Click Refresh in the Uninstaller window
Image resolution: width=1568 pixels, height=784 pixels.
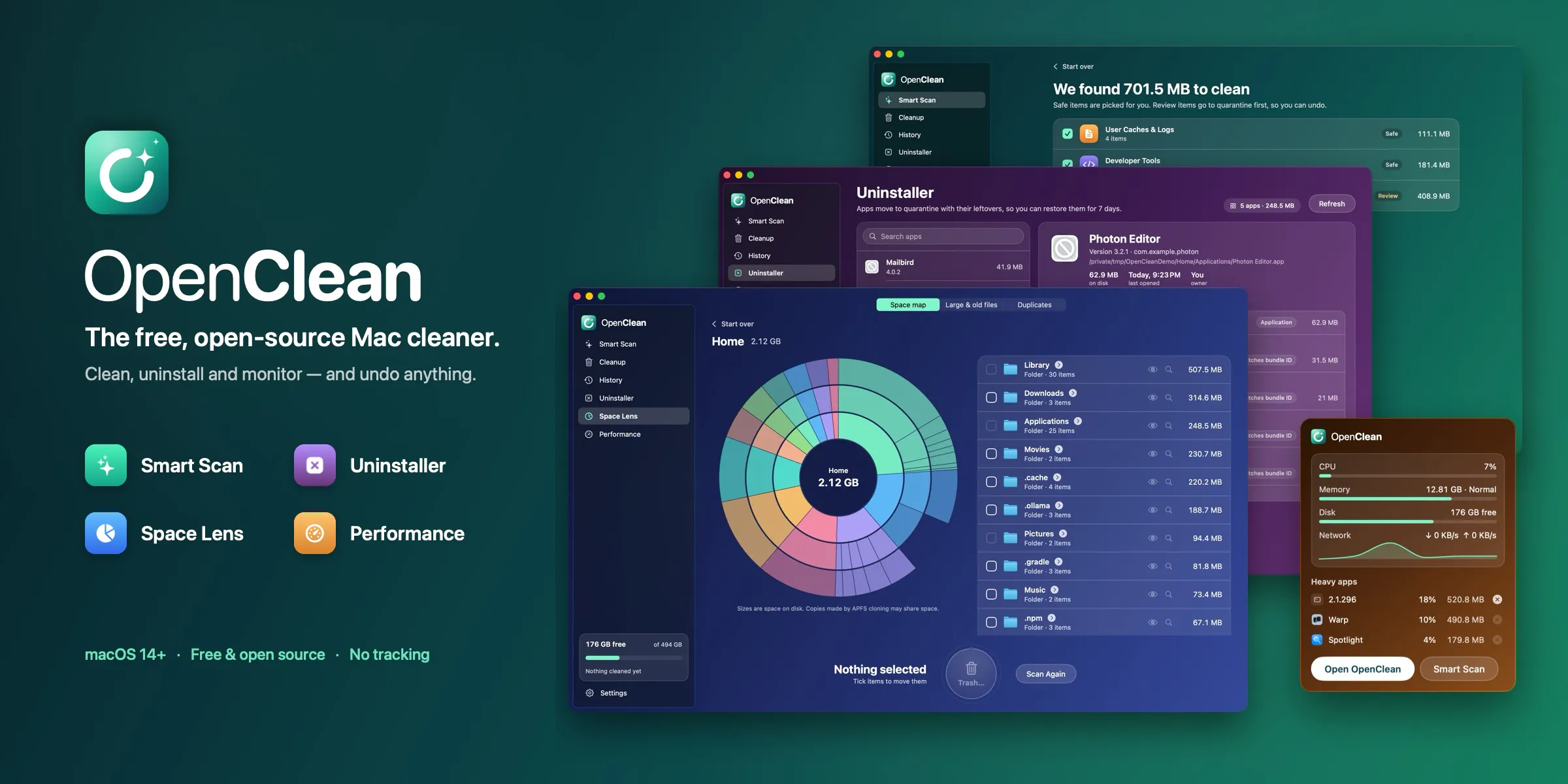point(1331,204)
